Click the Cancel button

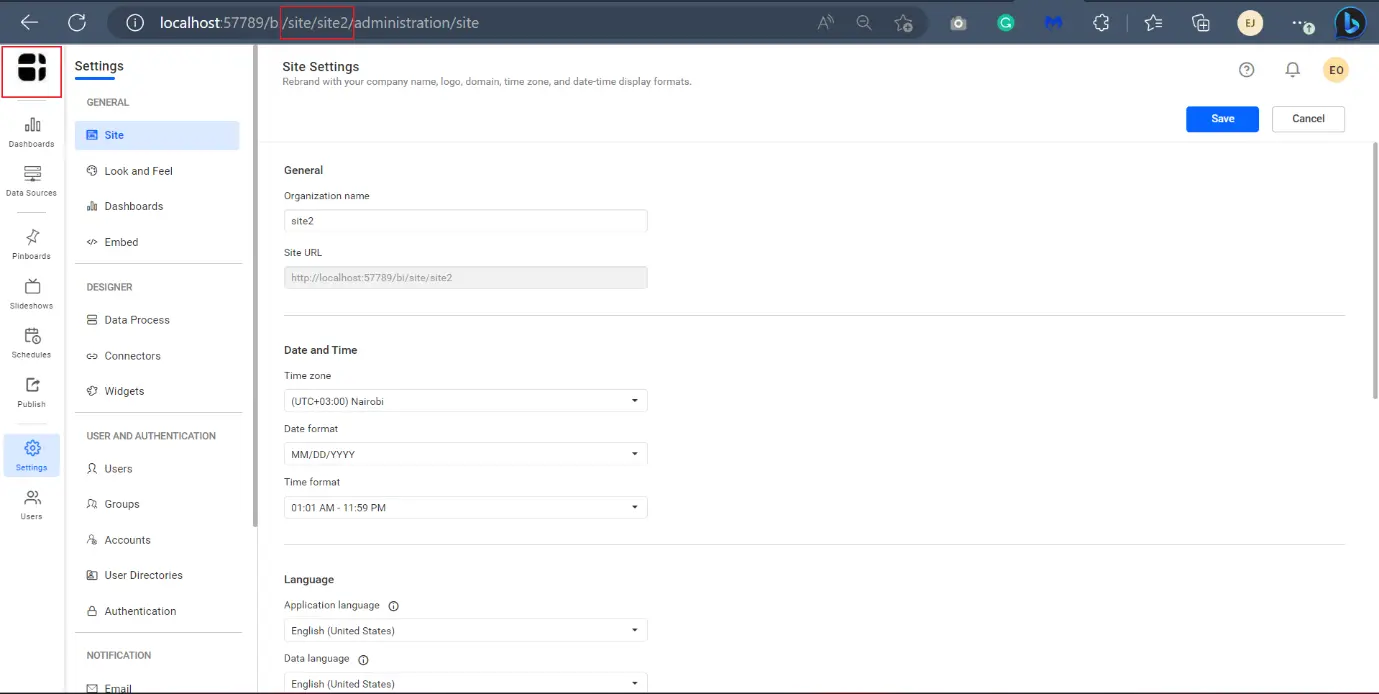coord(1308,118)
